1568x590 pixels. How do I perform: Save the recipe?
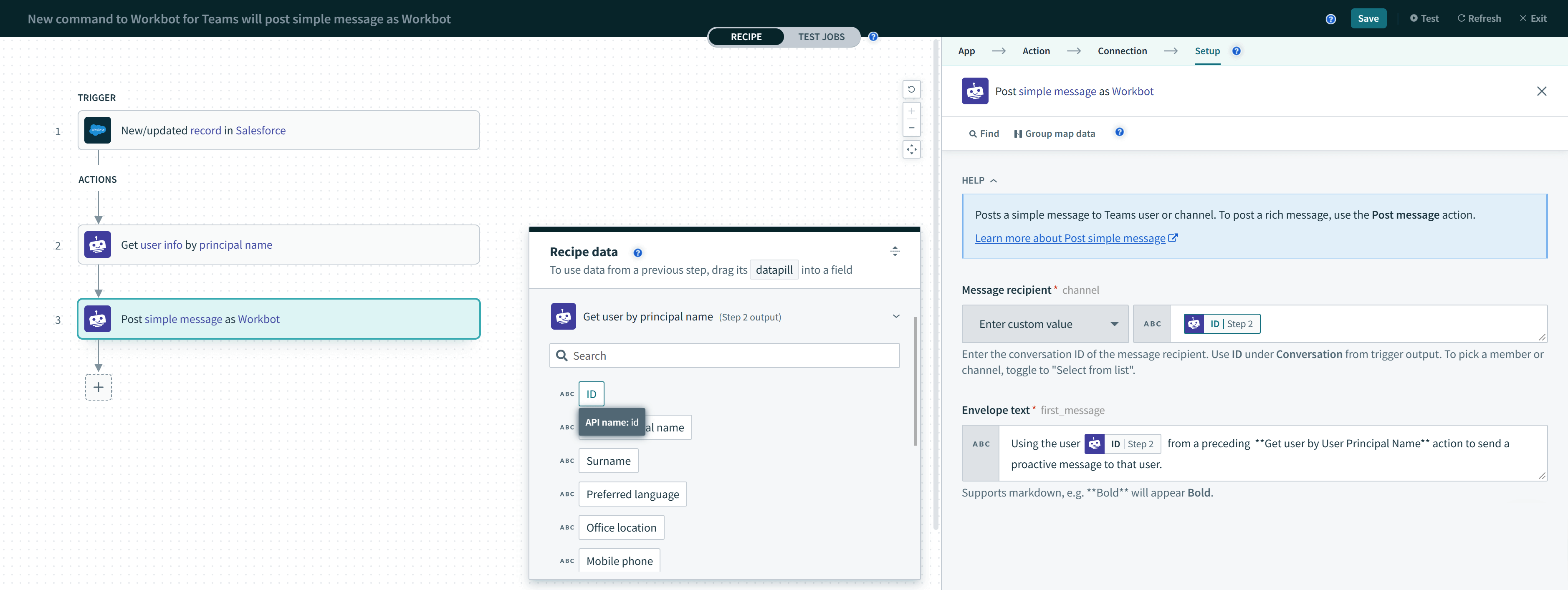point(1368,18)
